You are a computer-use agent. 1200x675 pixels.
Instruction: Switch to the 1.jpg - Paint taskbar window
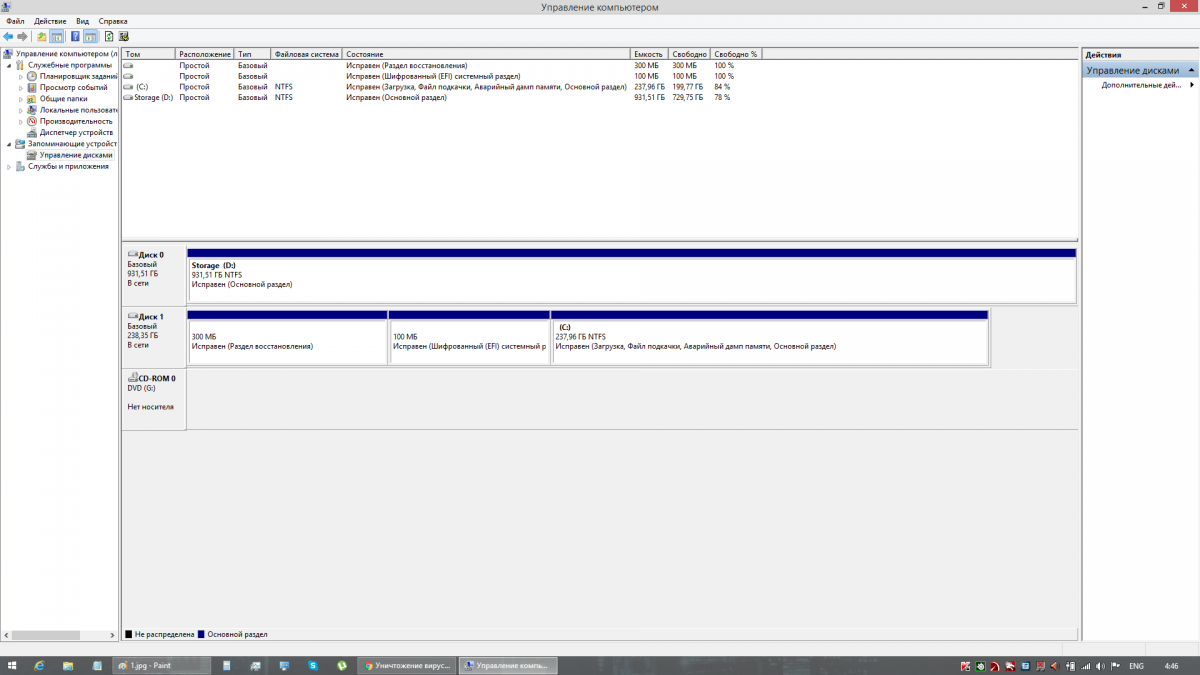(x=162, y=665)
